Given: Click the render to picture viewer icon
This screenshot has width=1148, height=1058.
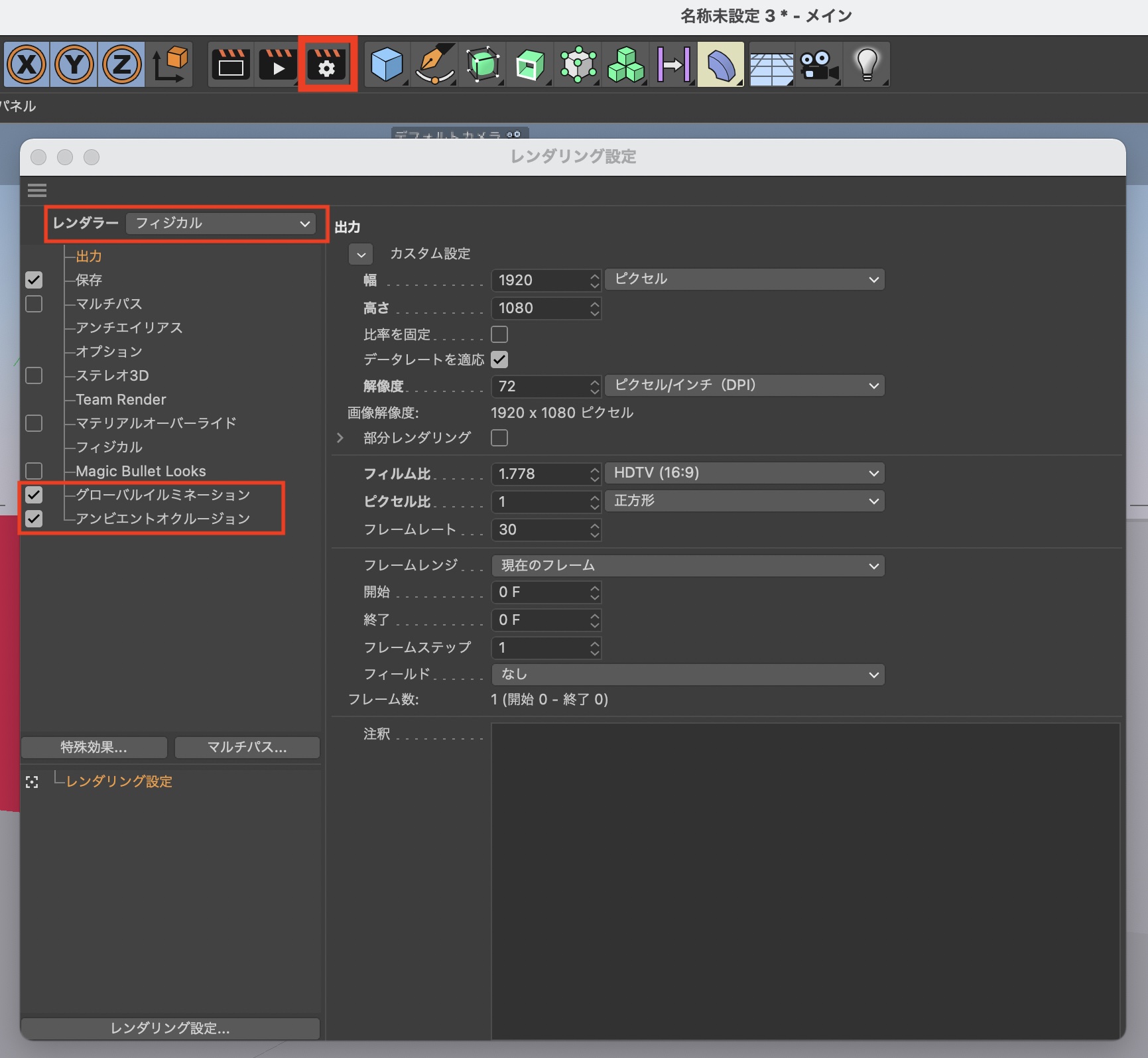Looking at the screenshot, I should 278,64.
